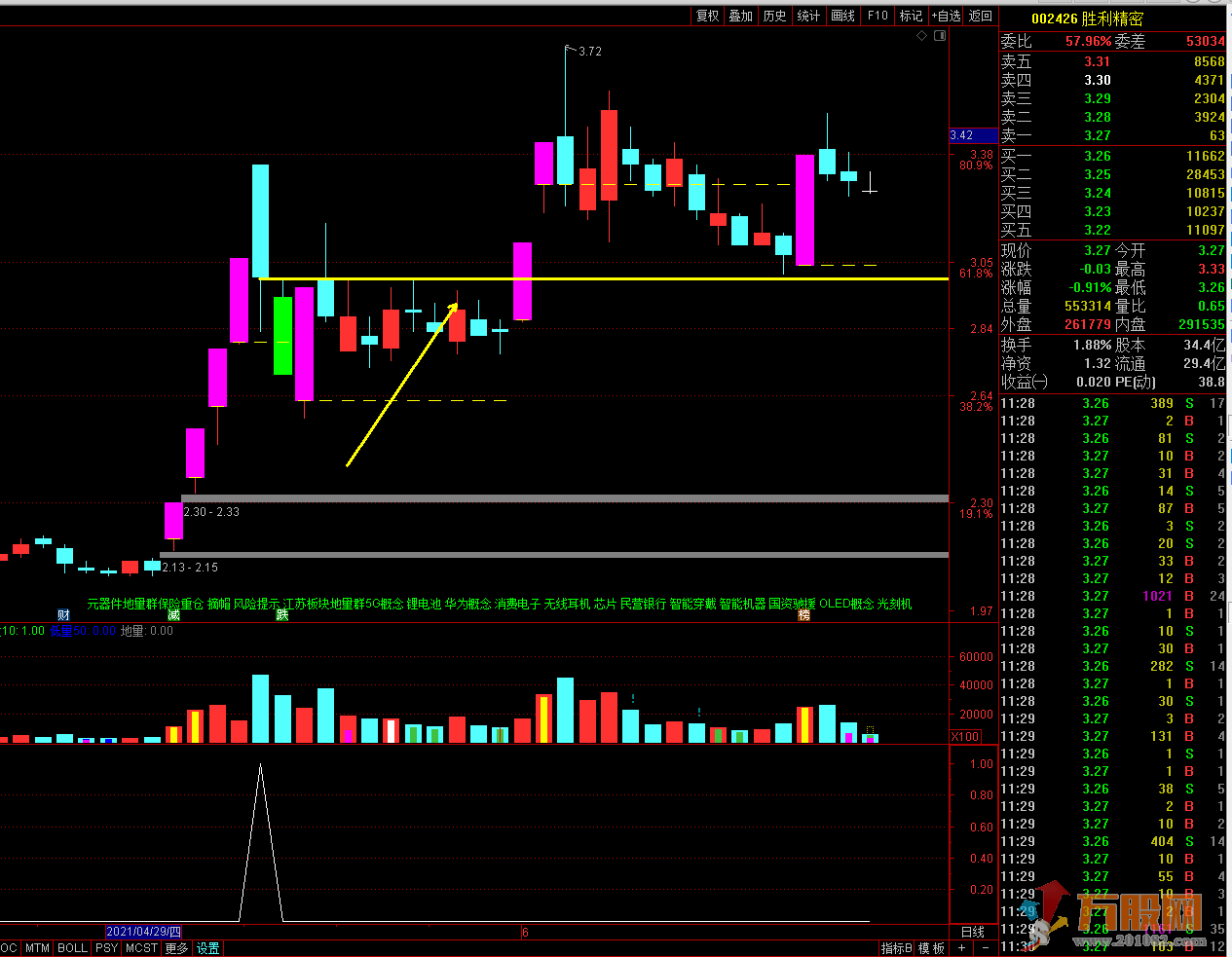Click the diamond icon above the chart
Screen dimensions: 1232x957
(922, 36)
